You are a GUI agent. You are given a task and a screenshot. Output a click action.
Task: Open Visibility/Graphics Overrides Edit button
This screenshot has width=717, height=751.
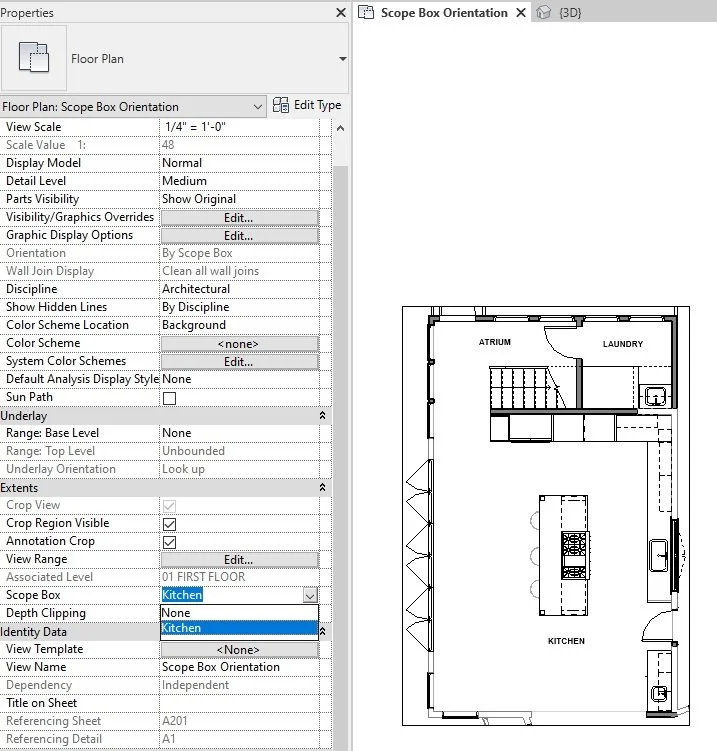pos(239,217)
